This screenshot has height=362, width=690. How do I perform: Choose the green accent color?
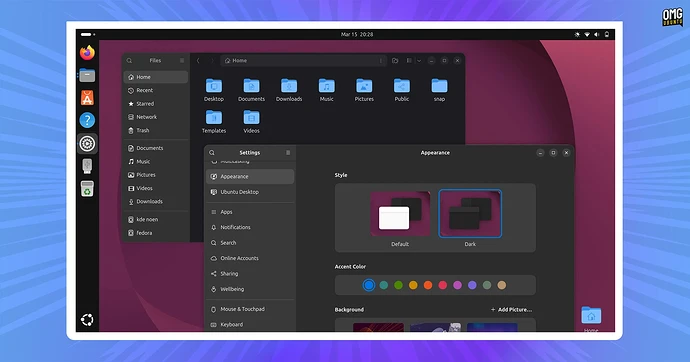pos(398,285)
